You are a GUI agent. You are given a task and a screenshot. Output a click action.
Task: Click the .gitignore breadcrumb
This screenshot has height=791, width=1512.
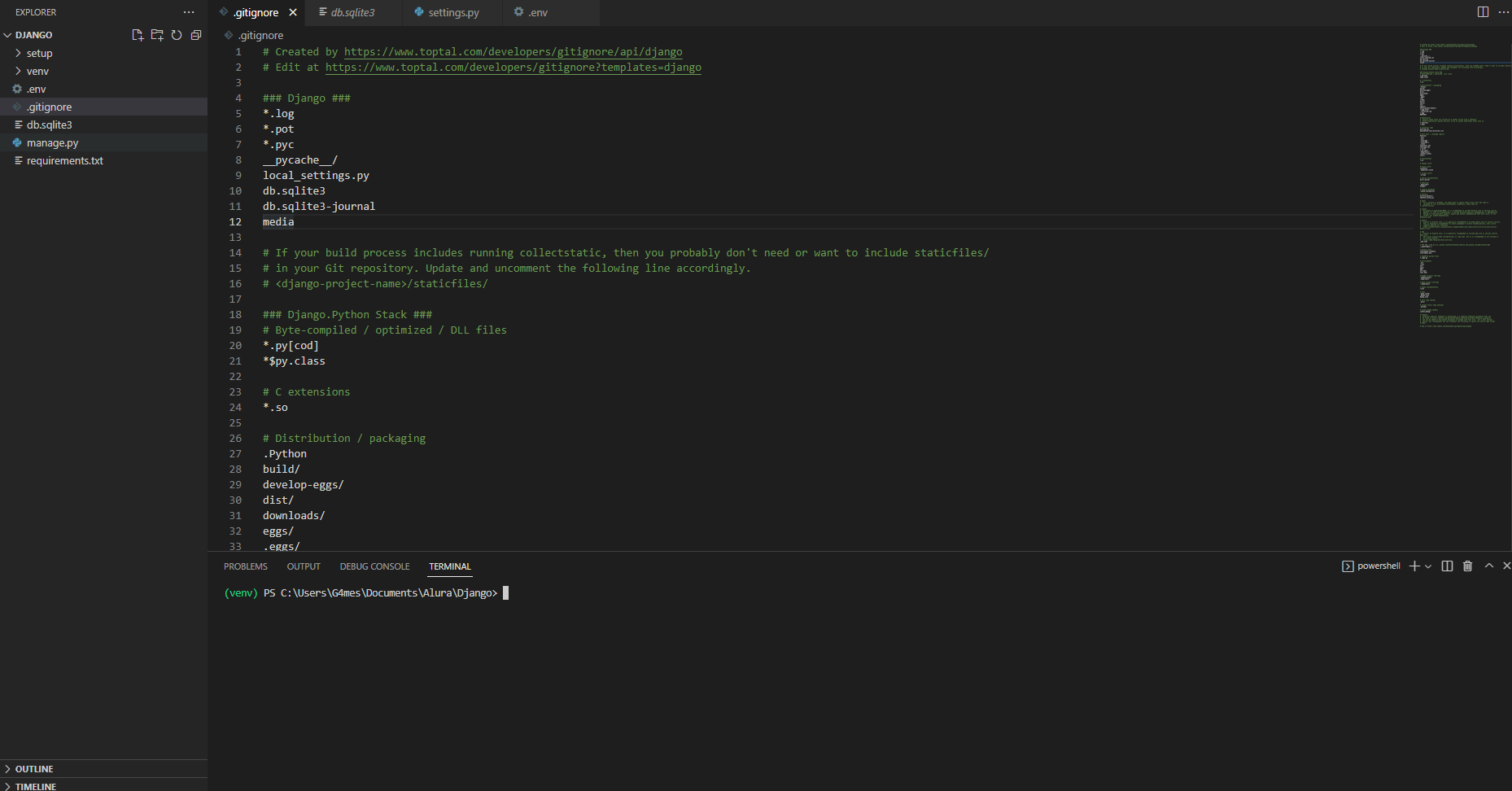click(255, 35)
